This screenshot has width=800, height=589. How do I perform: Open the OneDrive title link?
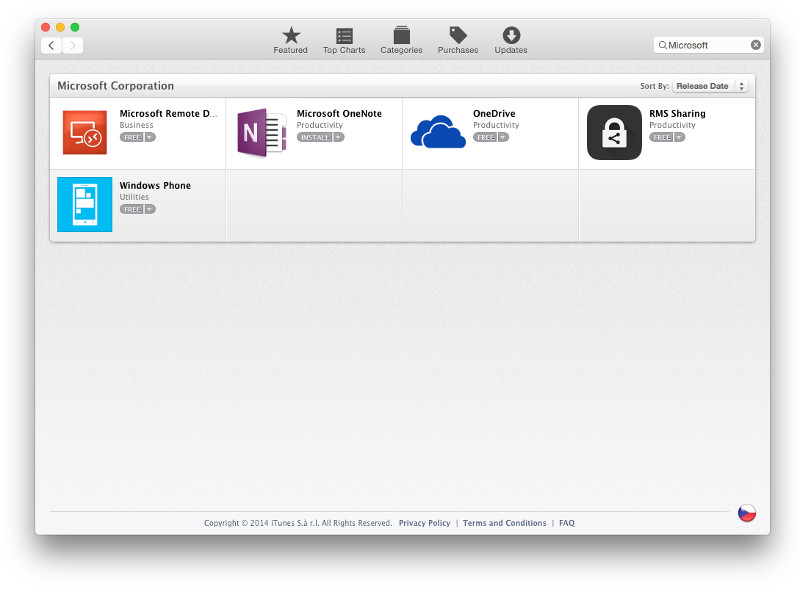(x=494, y=114)
